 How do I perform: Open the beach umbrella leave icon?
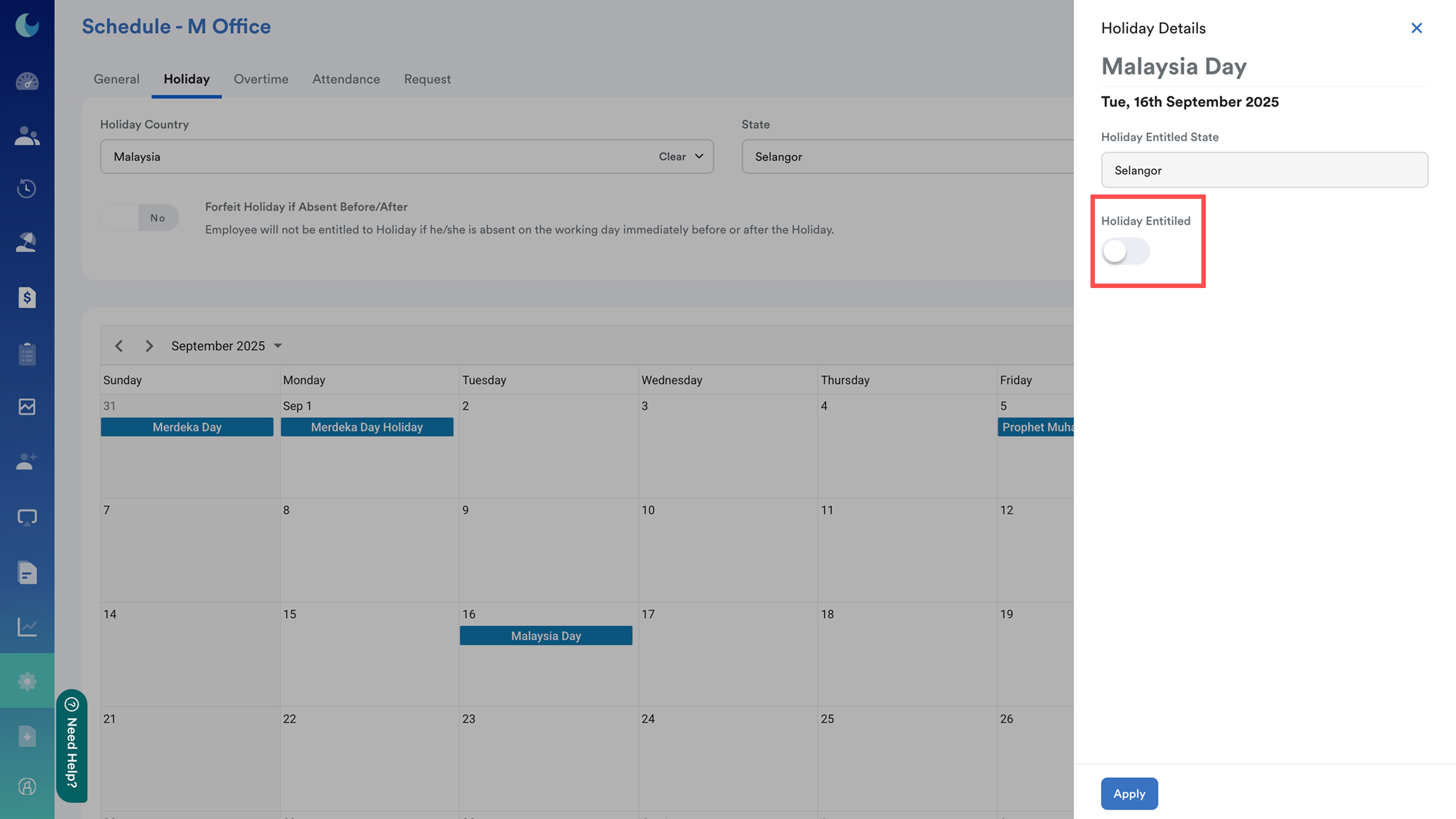[27, 242]
